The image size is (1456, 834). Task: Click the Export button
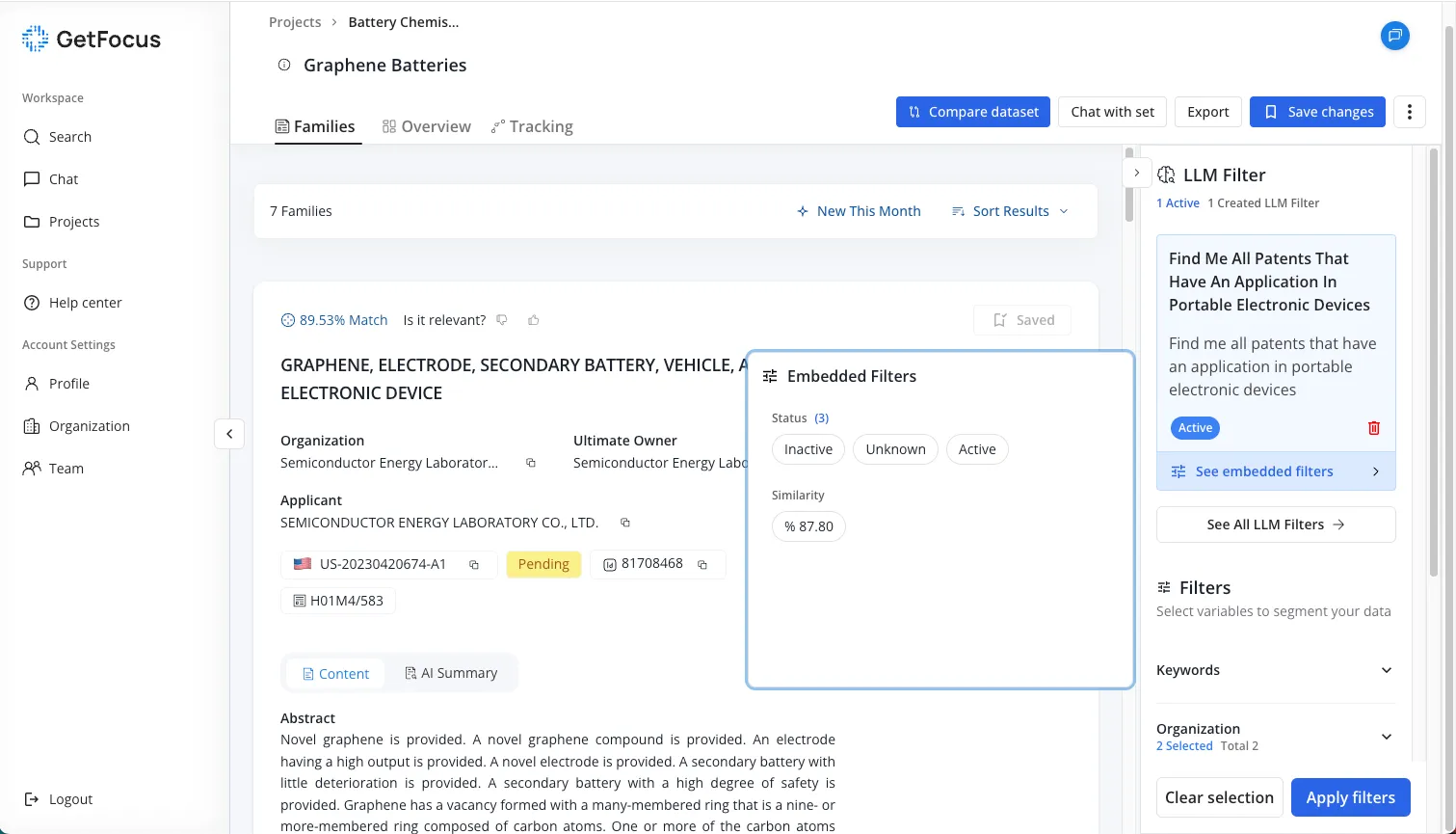click(x=1207, y=112)
